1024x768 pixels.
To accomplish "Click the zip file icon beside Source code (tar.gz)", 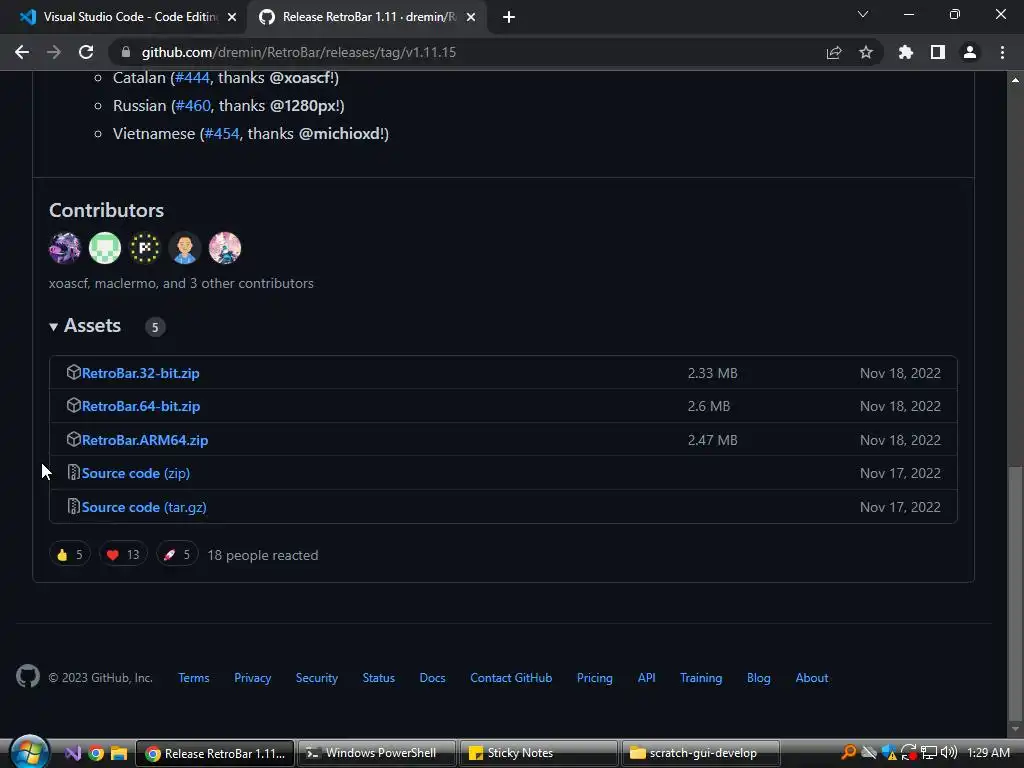I will (x=73, y=506).
